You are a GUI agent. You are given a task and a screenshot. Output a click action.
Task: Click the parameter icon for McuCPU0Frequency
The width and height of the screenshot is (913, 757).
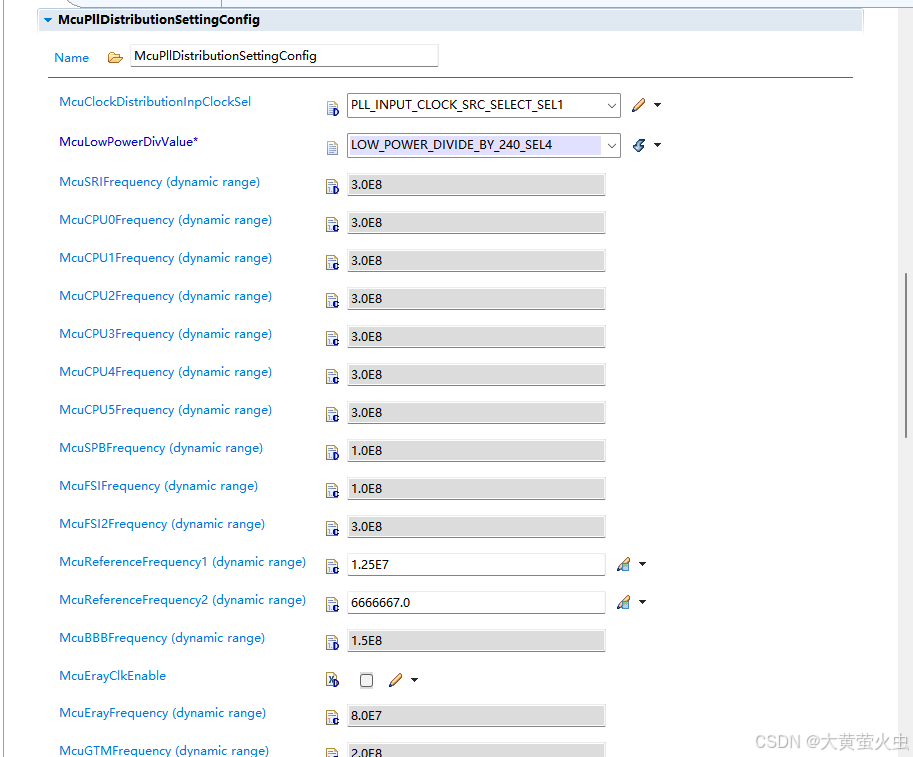pos(332,225)
